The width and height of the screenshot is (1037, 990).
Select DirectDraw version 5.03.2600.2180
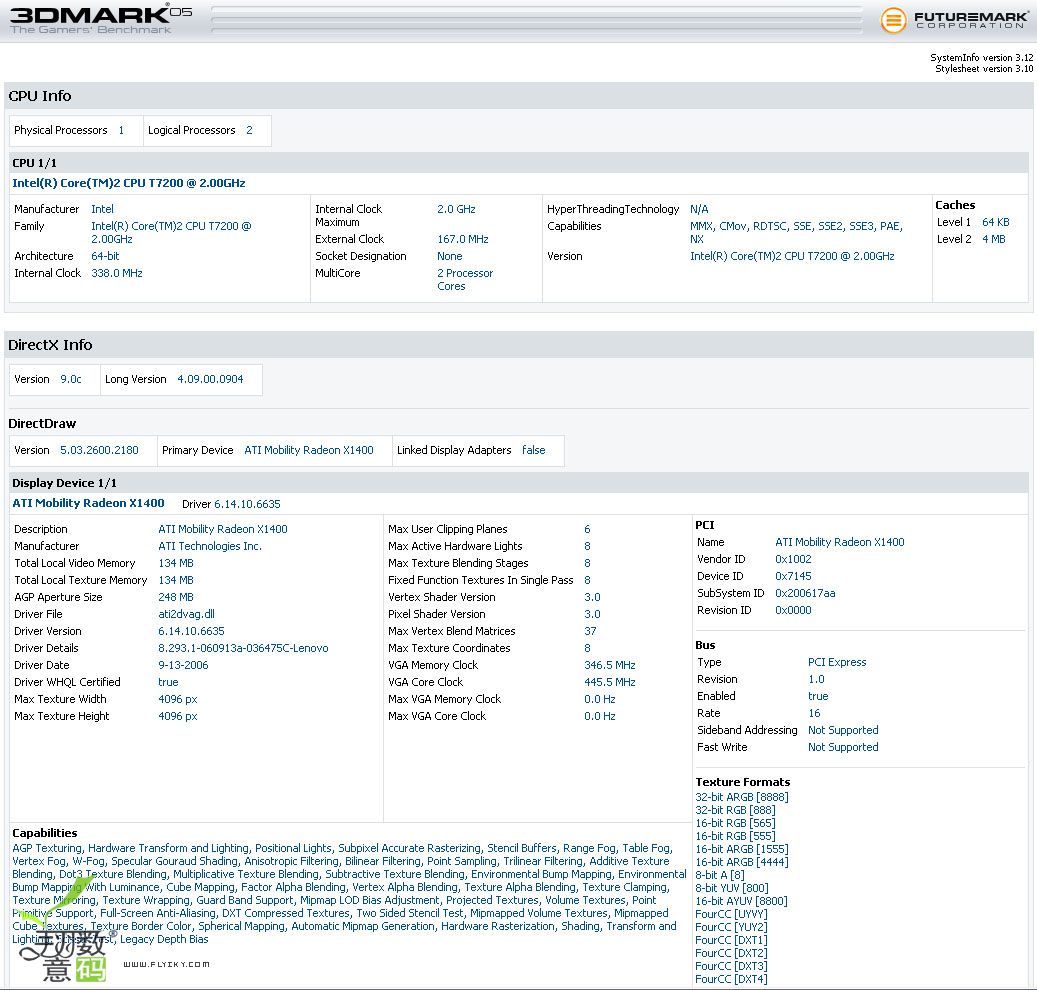click(99, 450)
